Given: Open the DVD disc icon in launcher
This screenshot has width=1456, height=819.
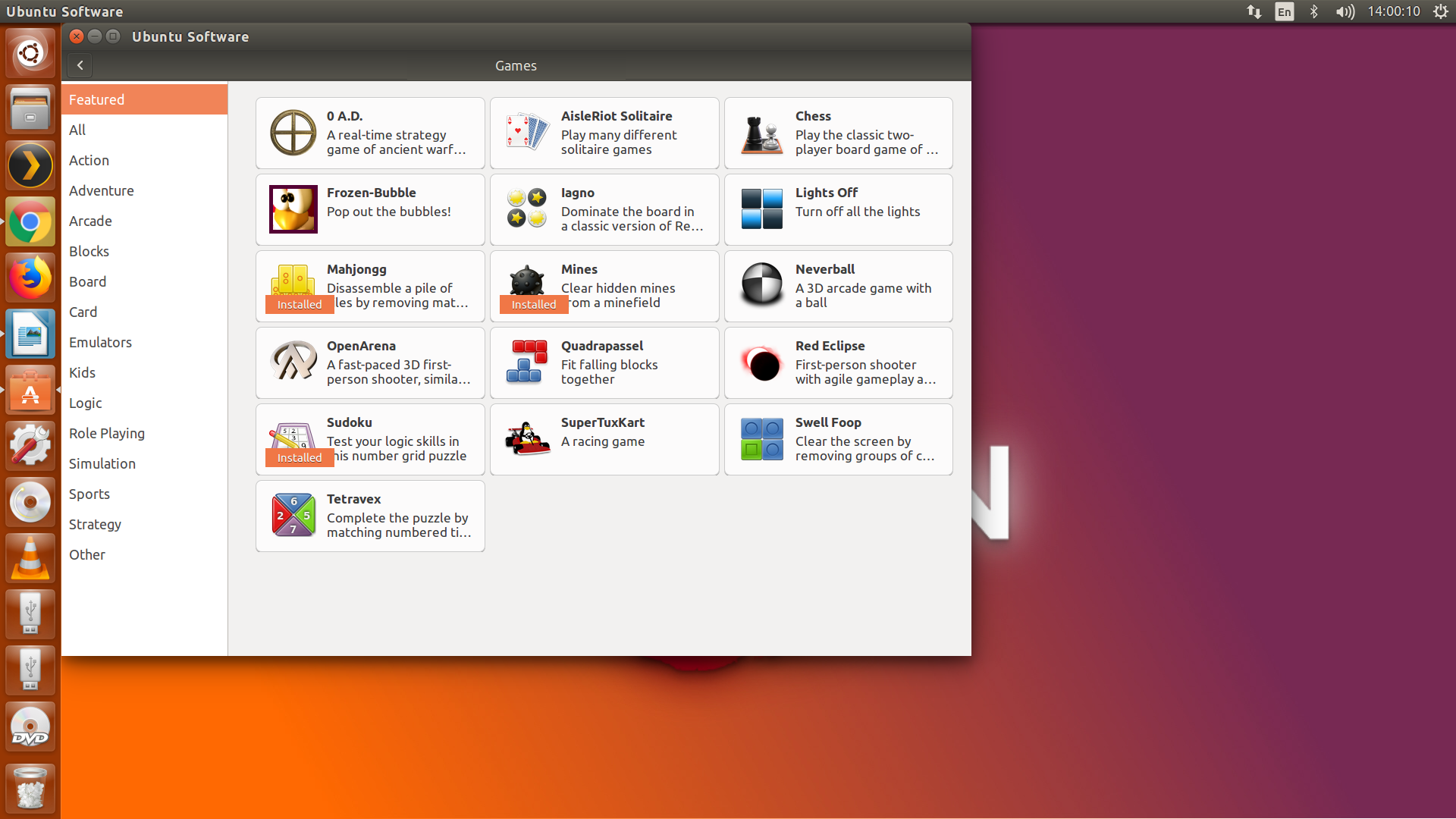Looking at the screenshot, I should click(x=30, y=726).
